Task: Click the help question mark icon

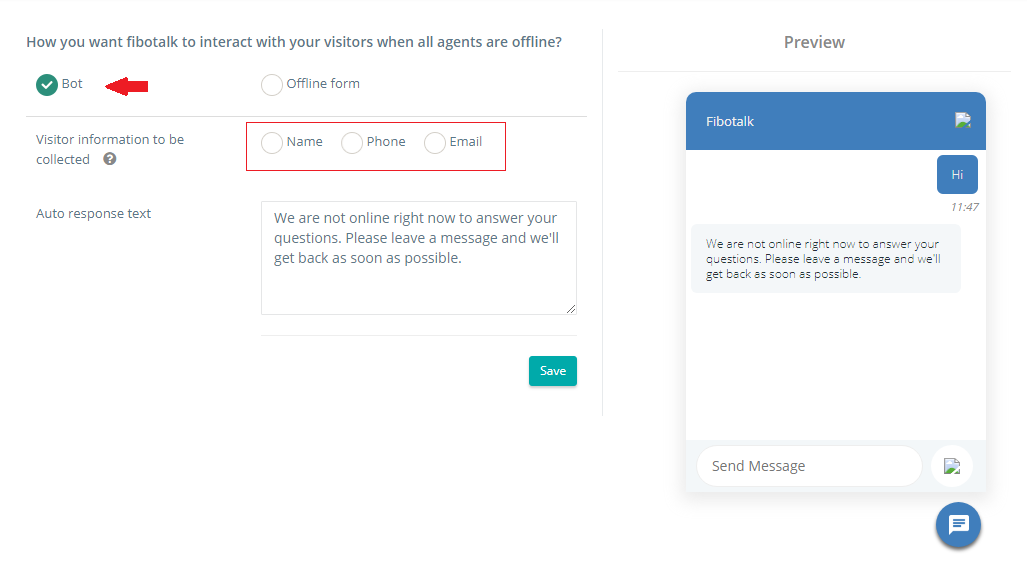Action: point(110,158)
